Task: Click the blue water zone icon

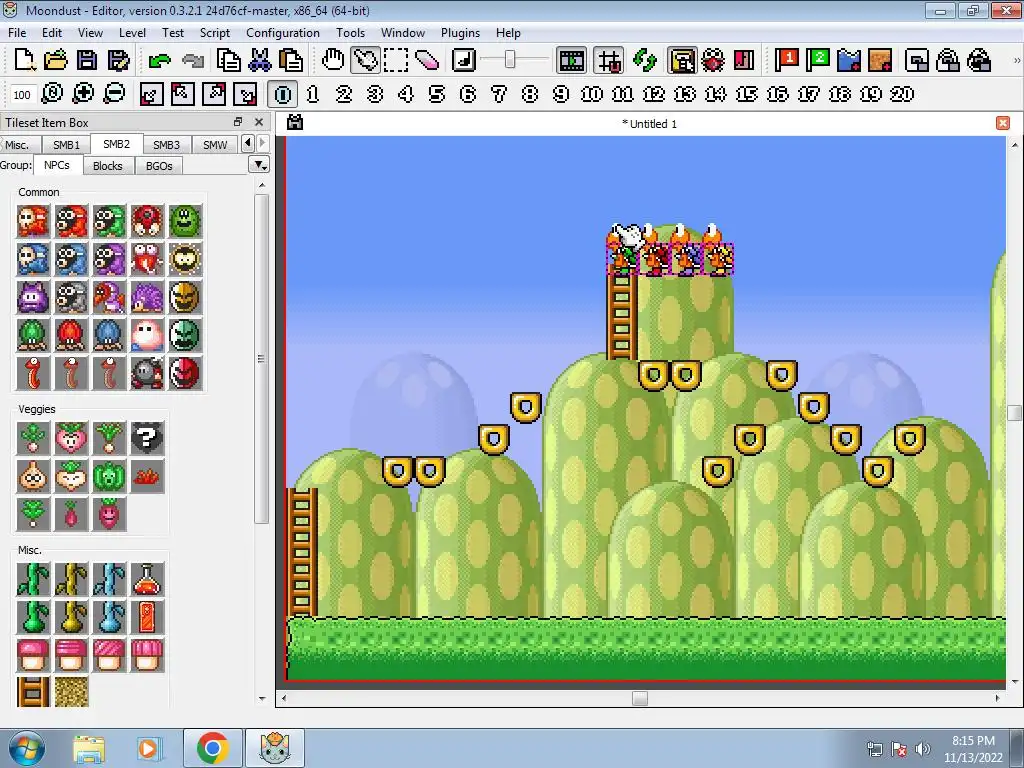Action: (x=848, y=60)
